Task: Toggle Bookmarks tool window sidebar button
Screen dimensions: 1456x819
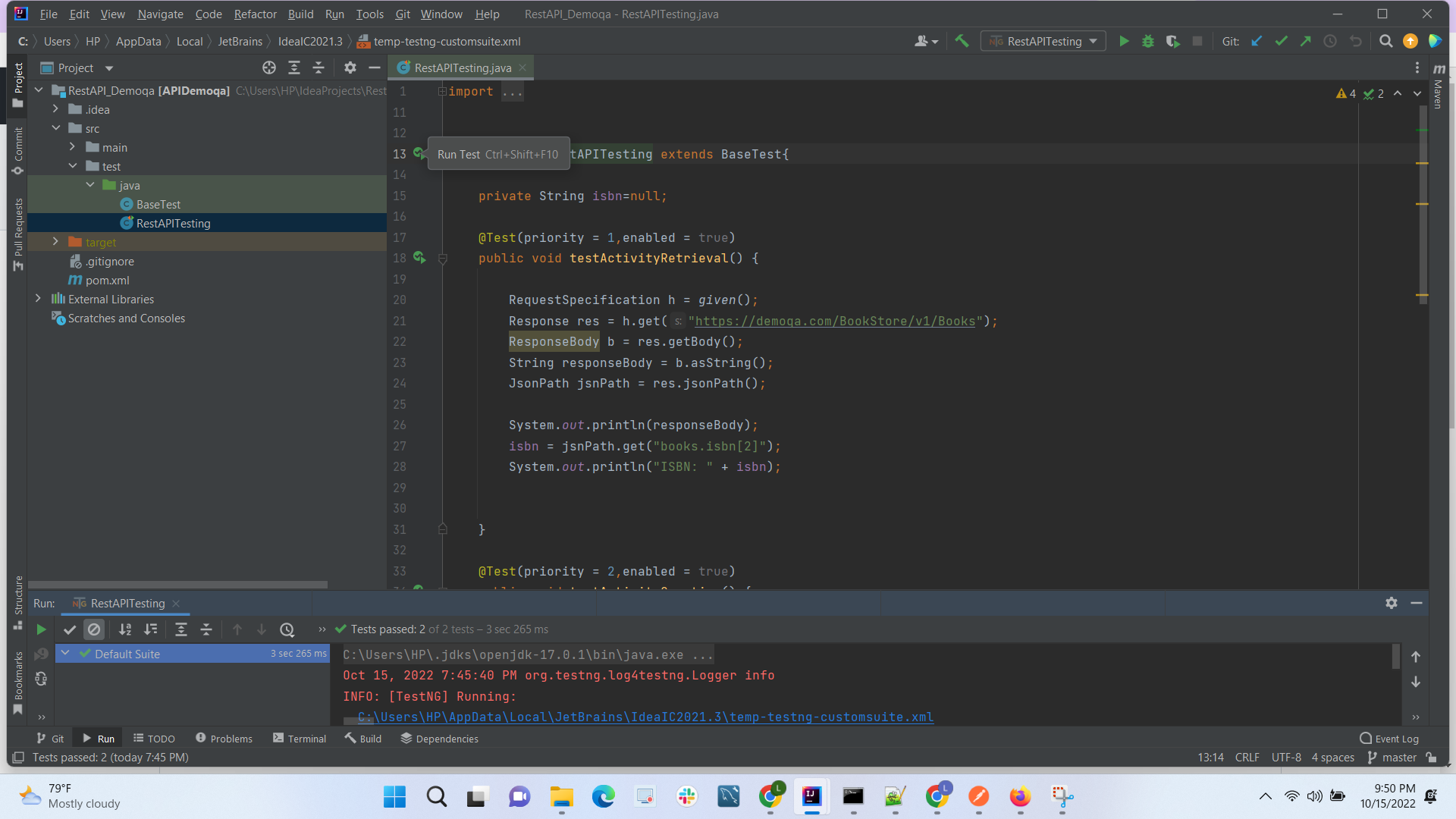Action: [18, 682]
